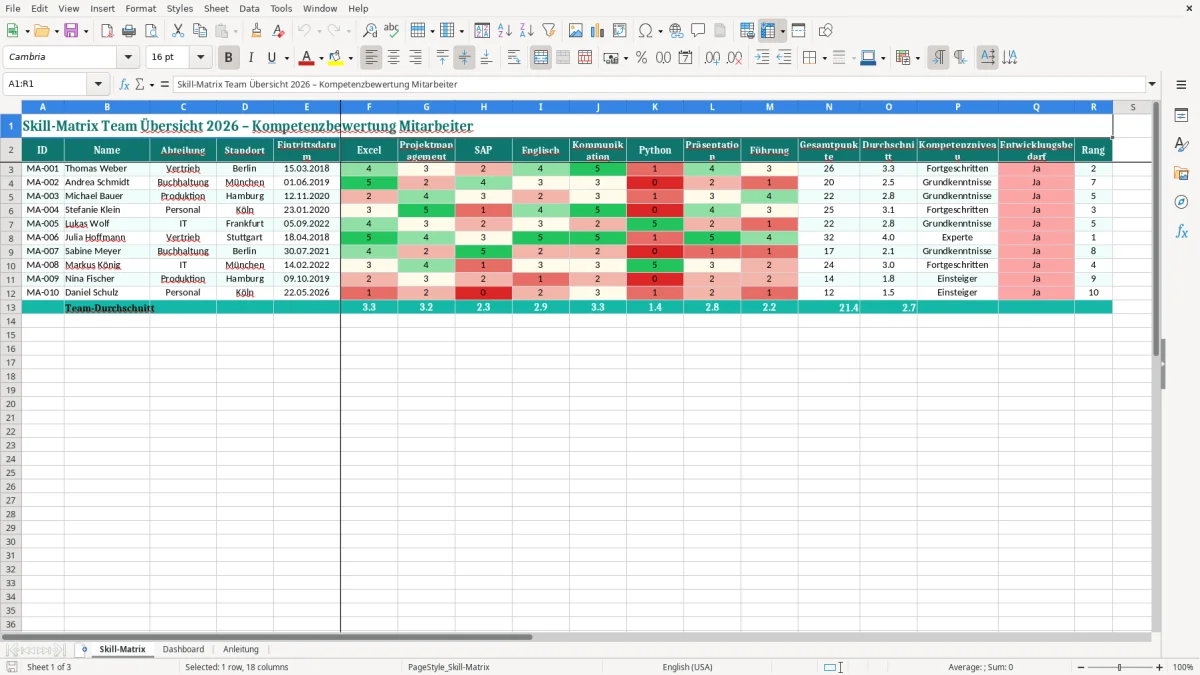The image size is (1200, 675).
Task: Apply the red font color swatch
Action: 307,58
